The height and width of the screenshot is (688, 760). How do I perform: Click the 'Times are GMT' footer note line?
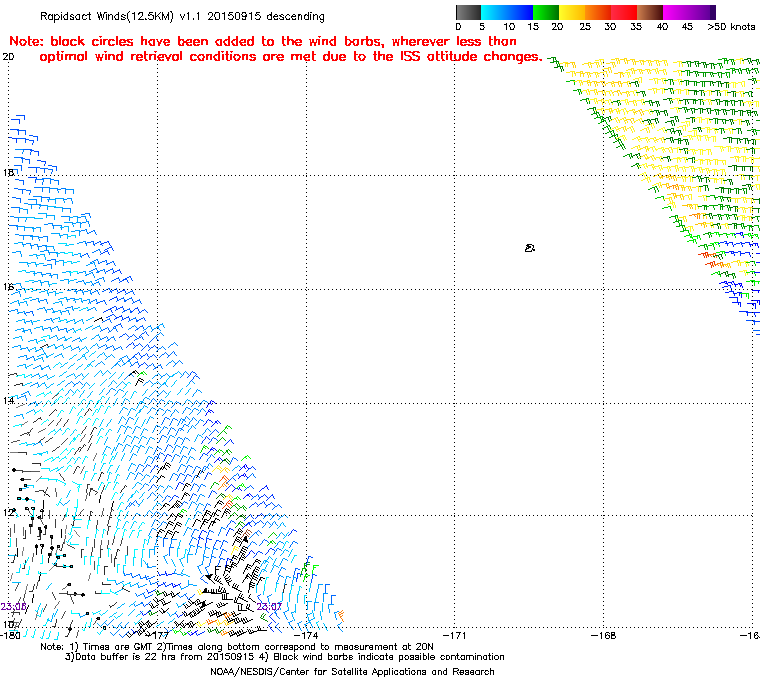click(x=237, y=647)
